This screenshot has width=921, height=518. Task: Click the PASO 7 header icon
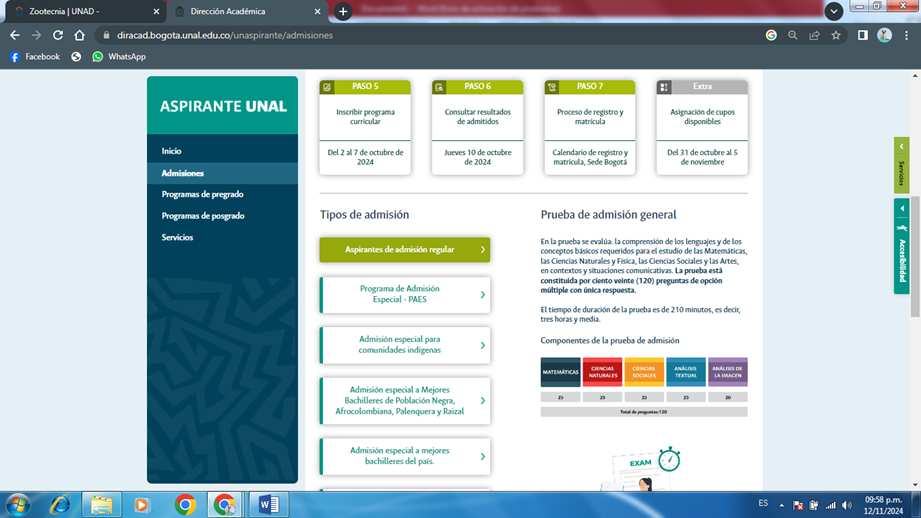tap(552, 87)
